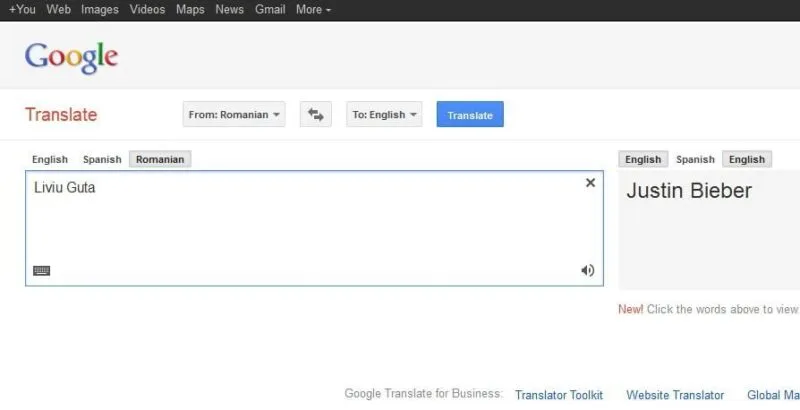This screenshot has height=410, width=800.
Task: Clear the source text with X icon
Action: (590, 183)
